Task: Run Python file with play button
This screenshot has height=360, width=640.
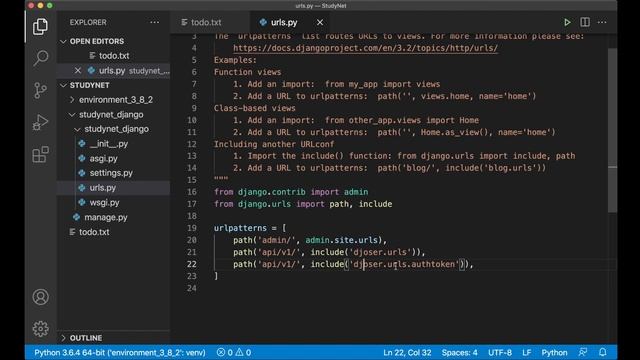Action: (x=567, y=22)
